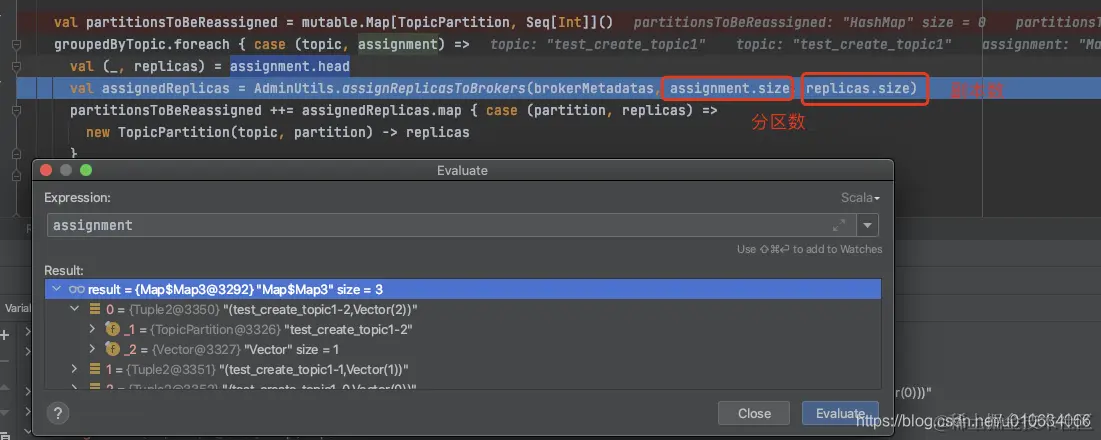Click the field icon of _2 row
Screen dimensions: 1101x440
tap(112, 349)
